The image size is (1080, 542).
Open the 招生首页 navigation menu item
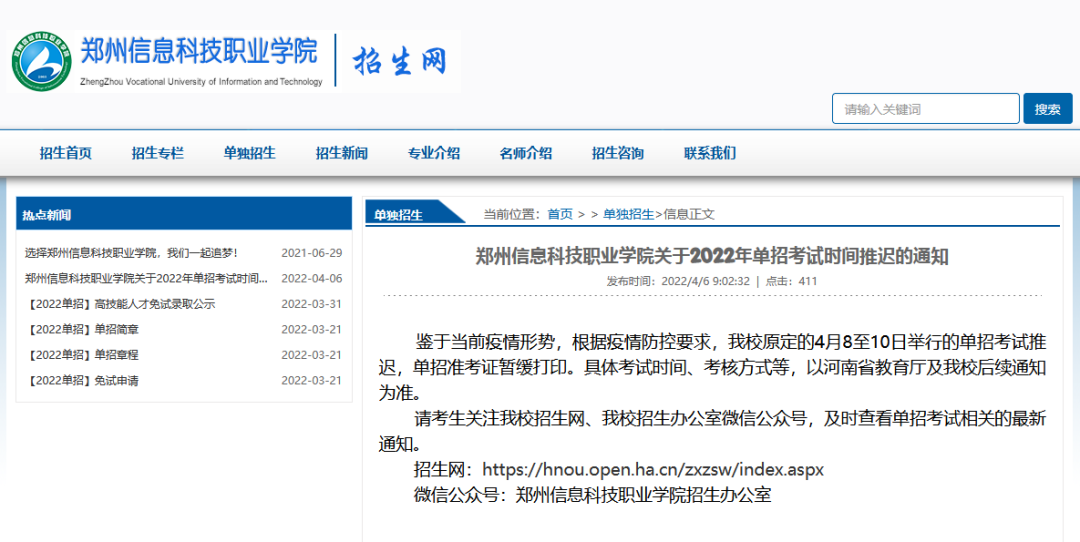pos(66,153)
